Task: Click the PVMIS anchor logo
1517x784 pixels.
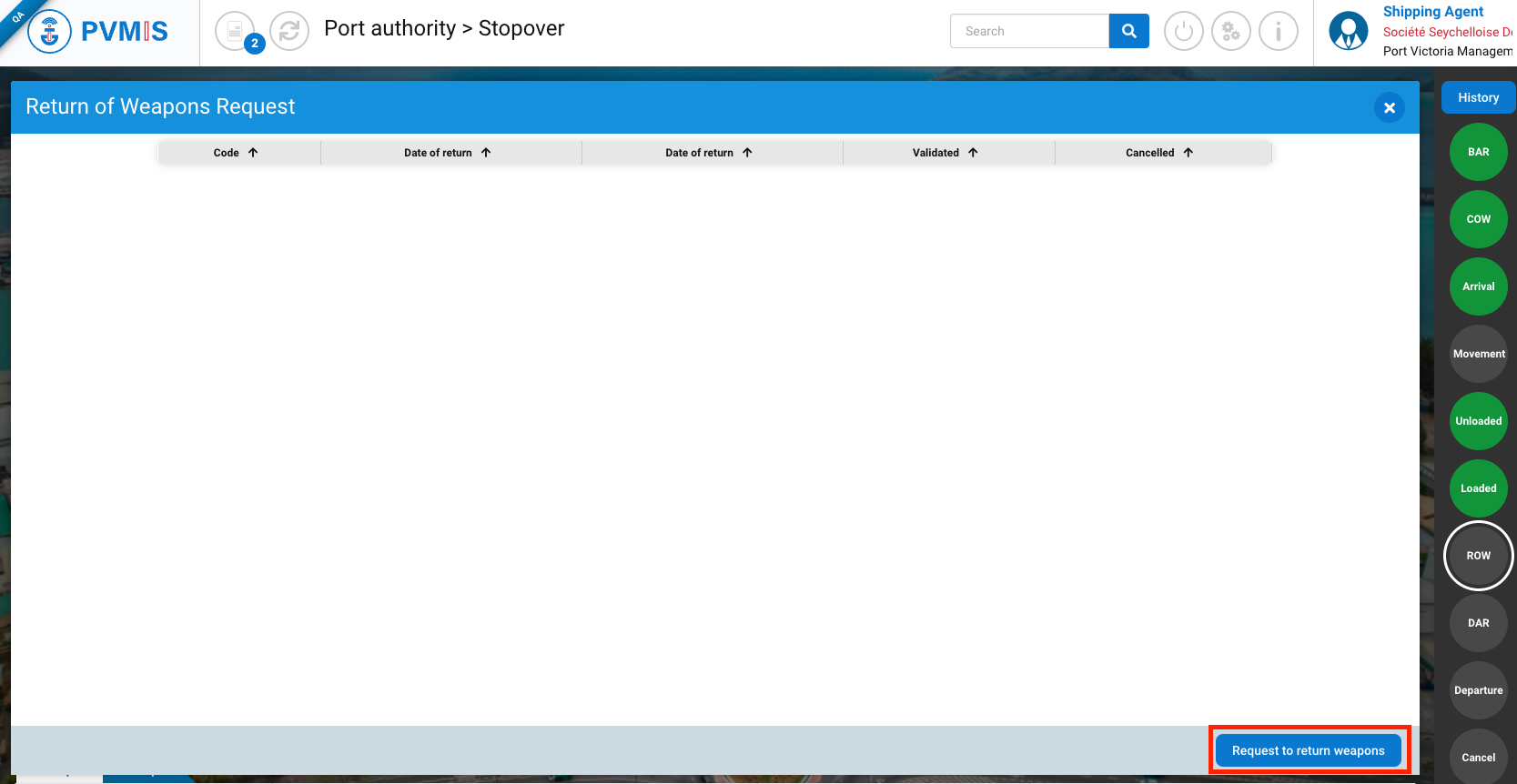Action: pyautogui.click(x=50, y=32)
